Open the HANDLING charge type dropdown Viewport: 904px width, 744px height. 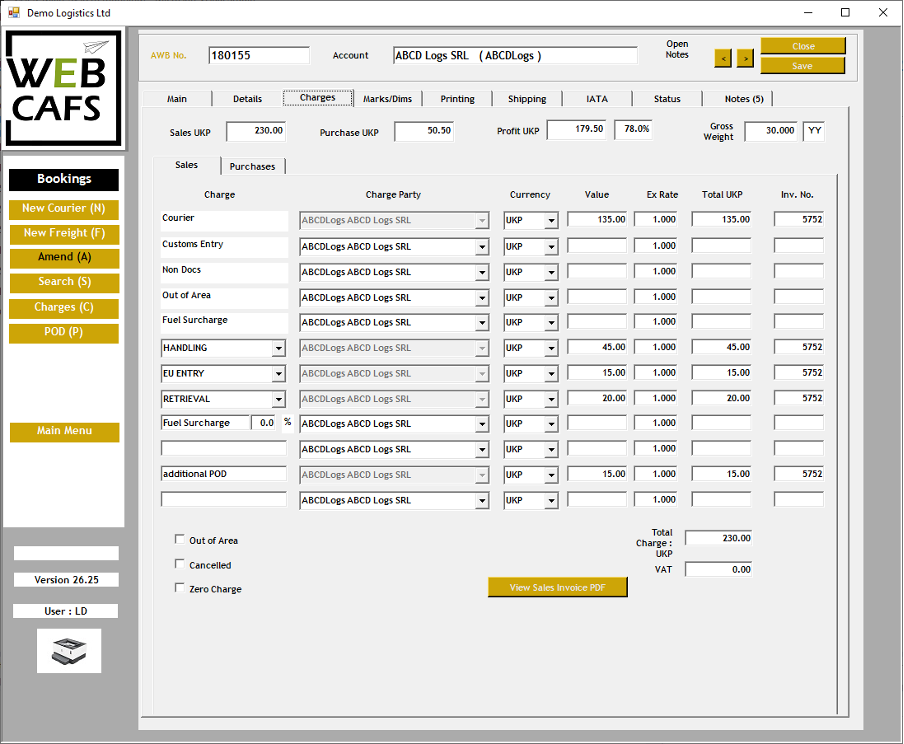click(277, 348)
